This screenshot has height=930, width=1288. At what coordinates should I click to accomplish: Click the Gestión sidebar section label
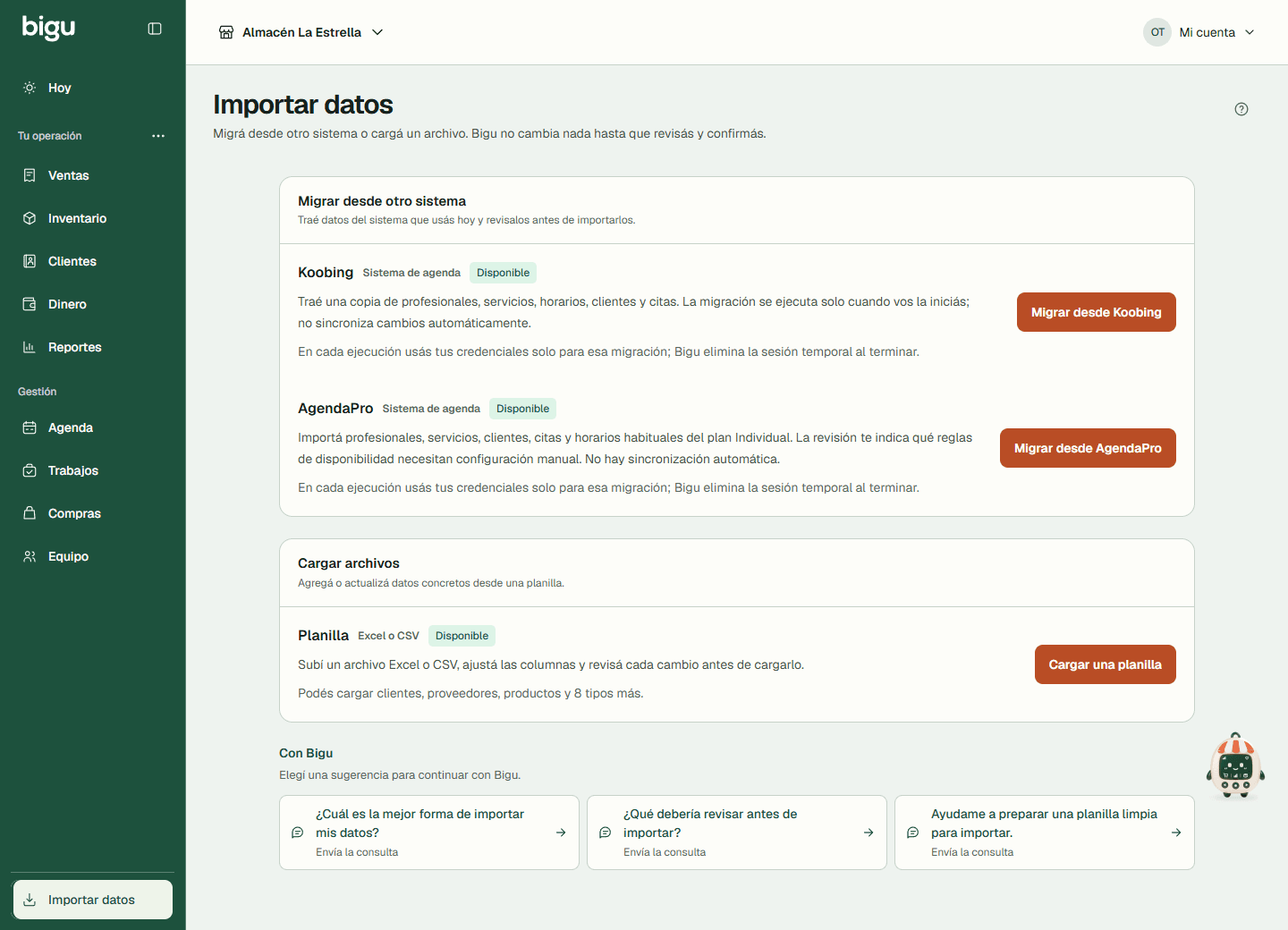38,392
